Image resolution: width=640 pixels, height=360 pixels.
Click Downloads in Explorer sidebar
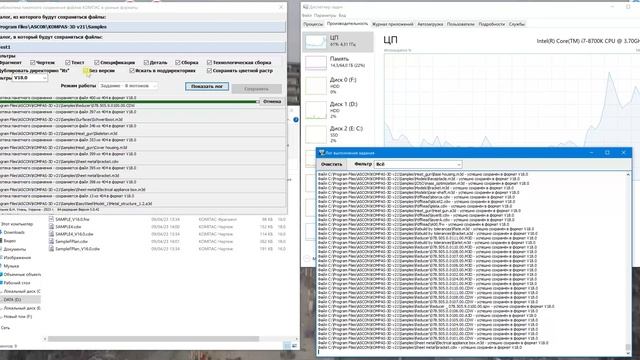[x=14, y=232]
